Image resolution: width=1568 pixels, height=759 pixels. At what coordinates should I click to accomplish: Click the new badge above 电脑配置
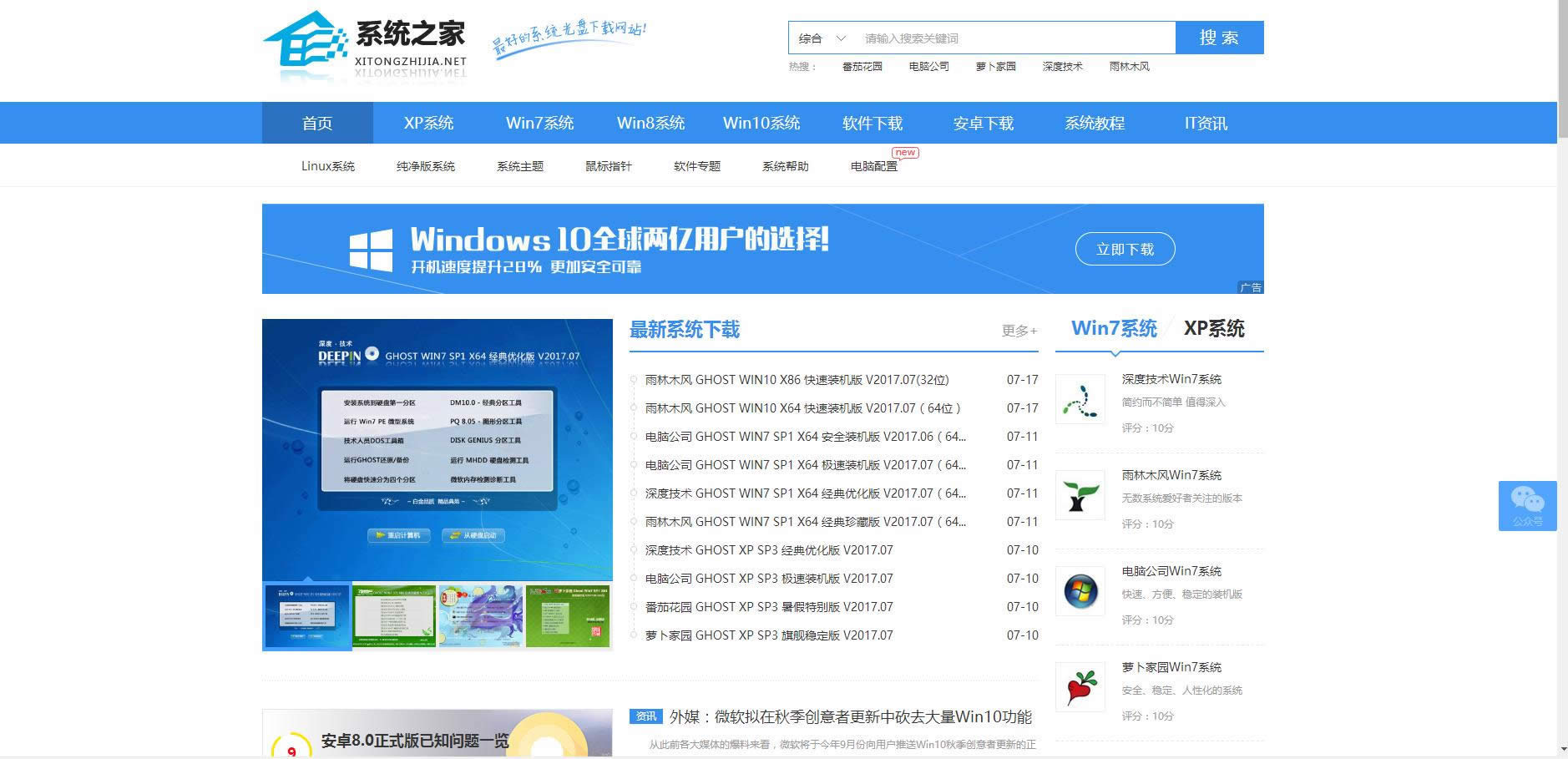(905, 153)
